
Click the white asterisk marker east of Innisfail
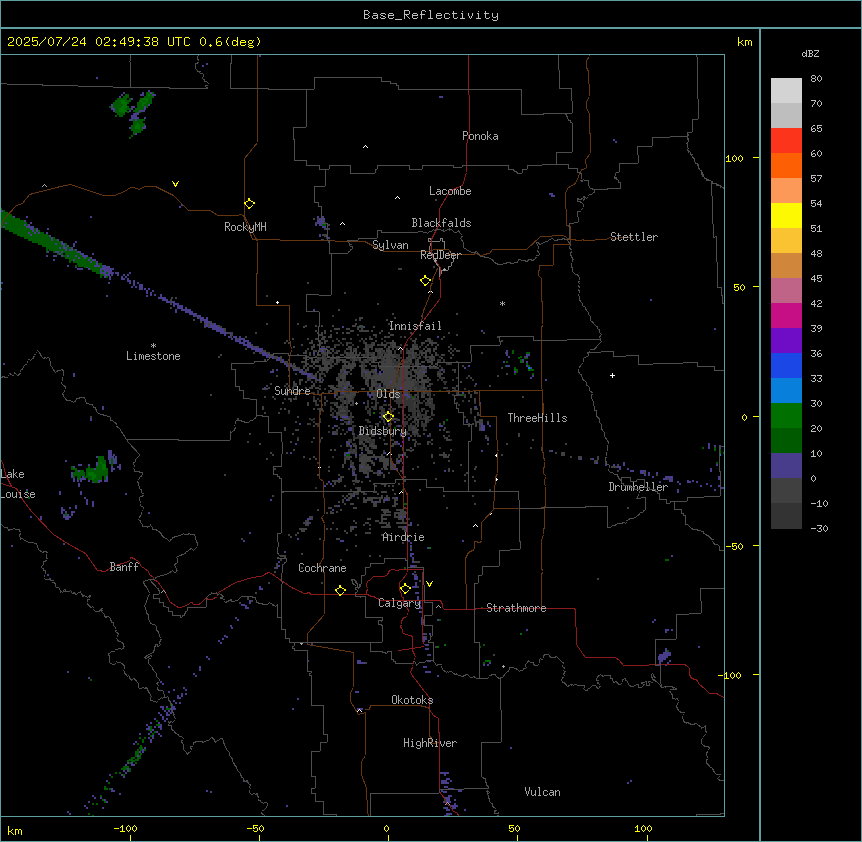502,303
